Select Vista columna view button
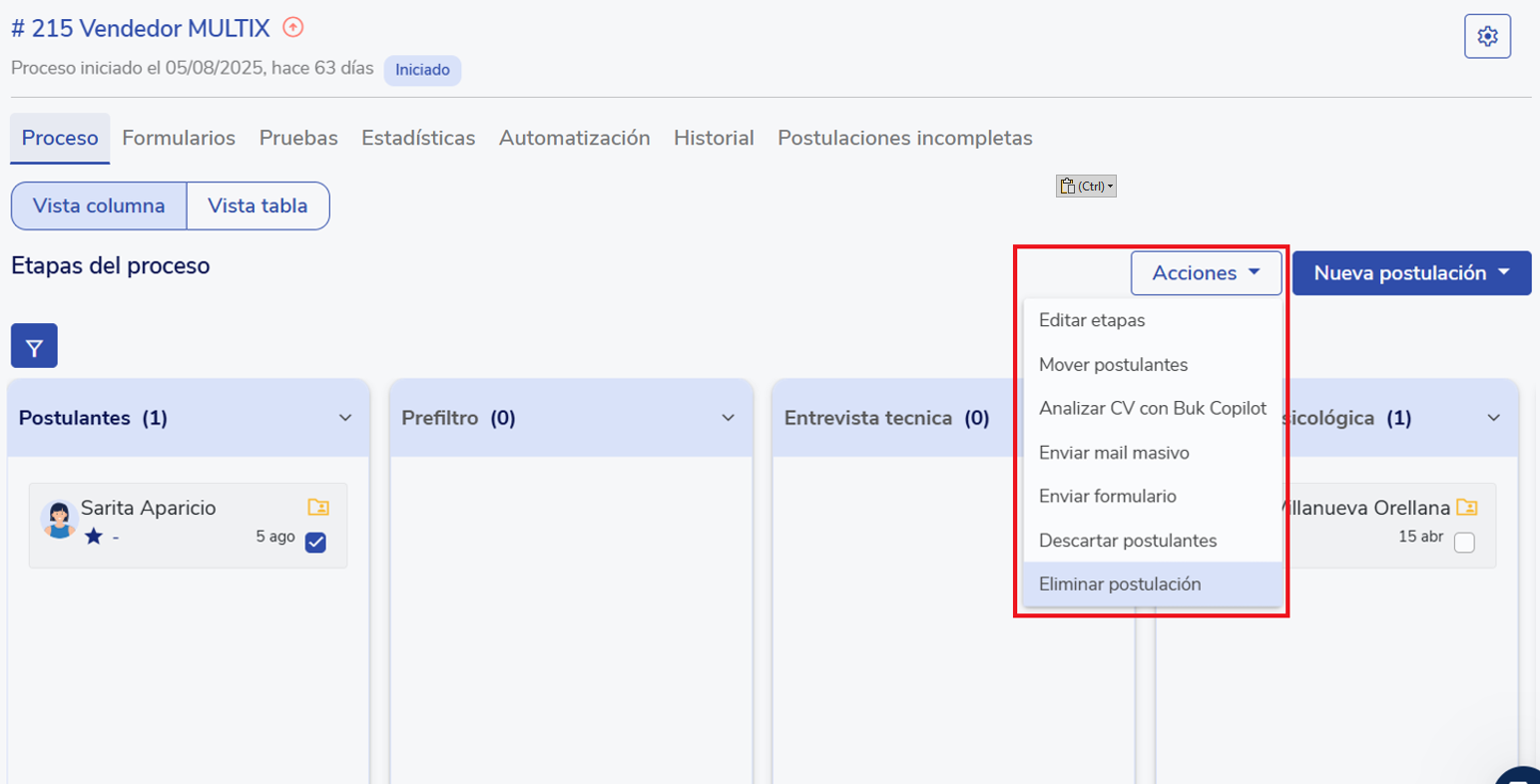The width and height of the screenshot is (1540, 784). [99, 206]
